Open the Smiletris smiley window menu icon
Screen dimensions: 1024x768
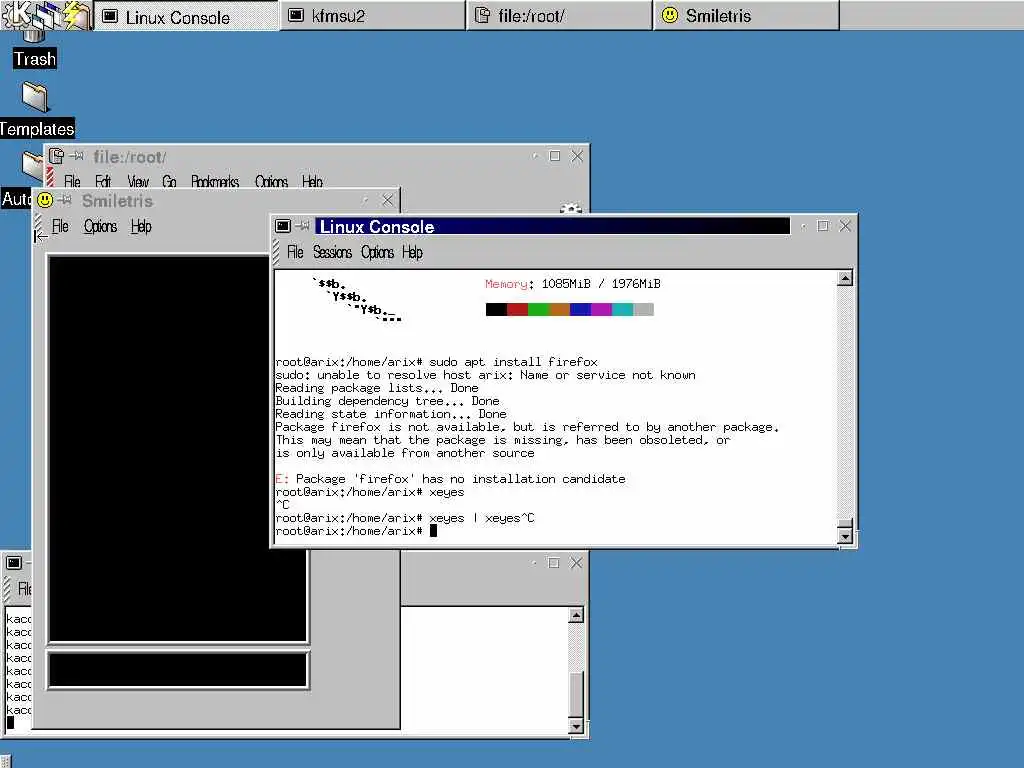[45, 200]
